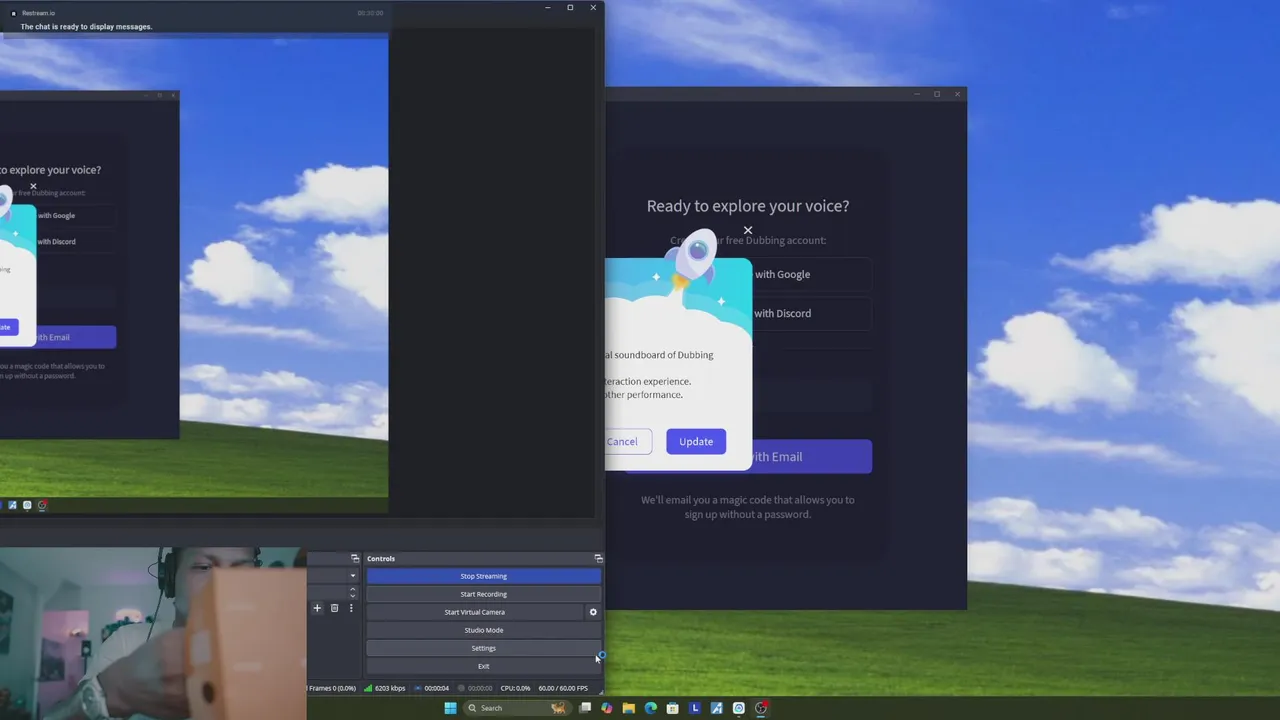Open the dropdown arrow left of Stop Streaming
1280x720 pixels.
point(352,576)
